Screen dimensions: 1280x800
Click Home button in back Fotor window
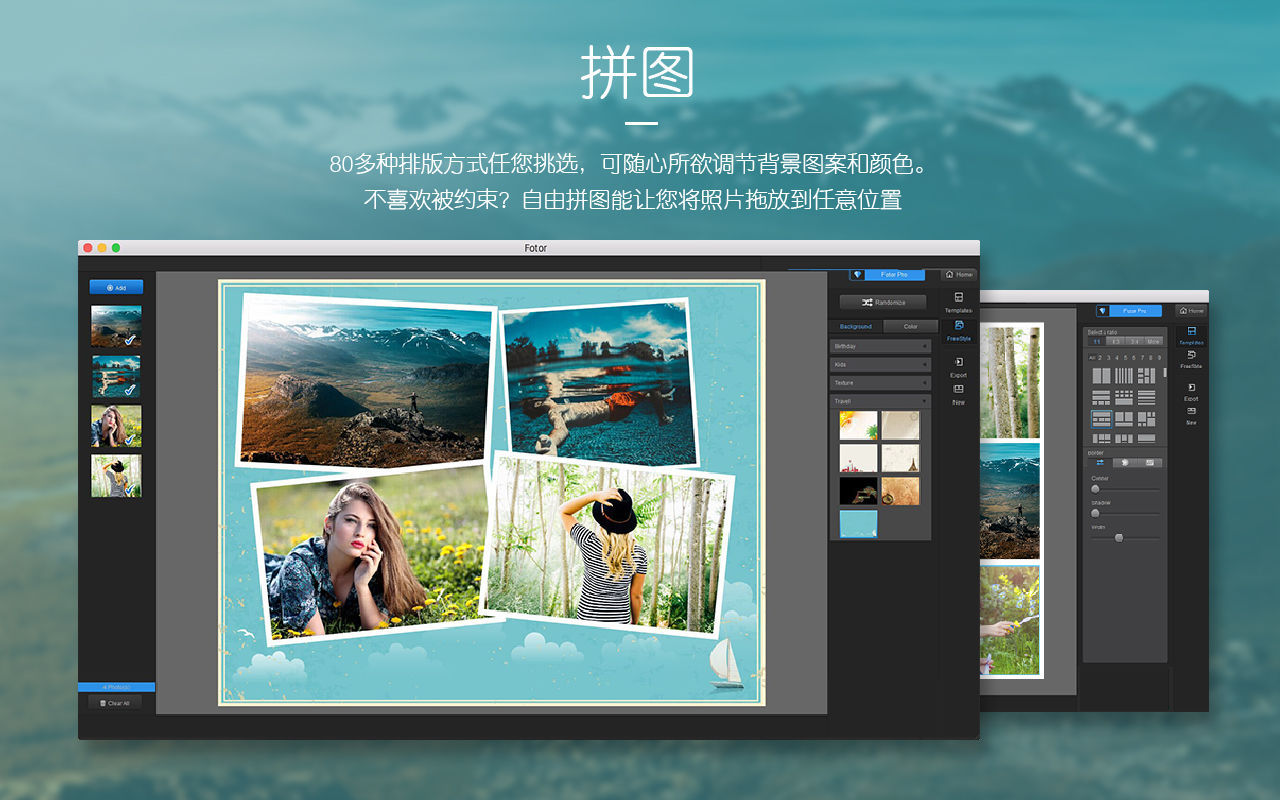pyautogui.click(x=1191, y=311)
